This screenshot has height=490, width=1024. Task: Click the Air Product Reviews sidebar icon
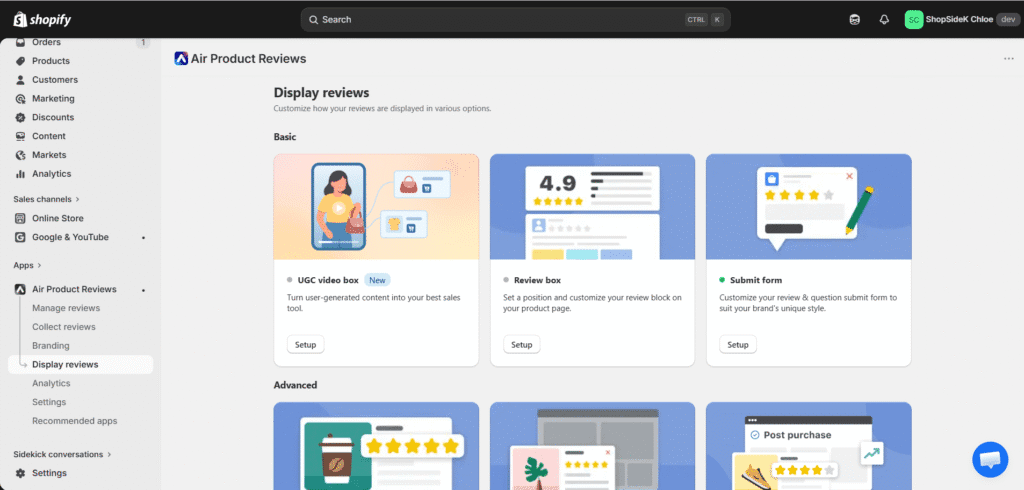(20, 289)
